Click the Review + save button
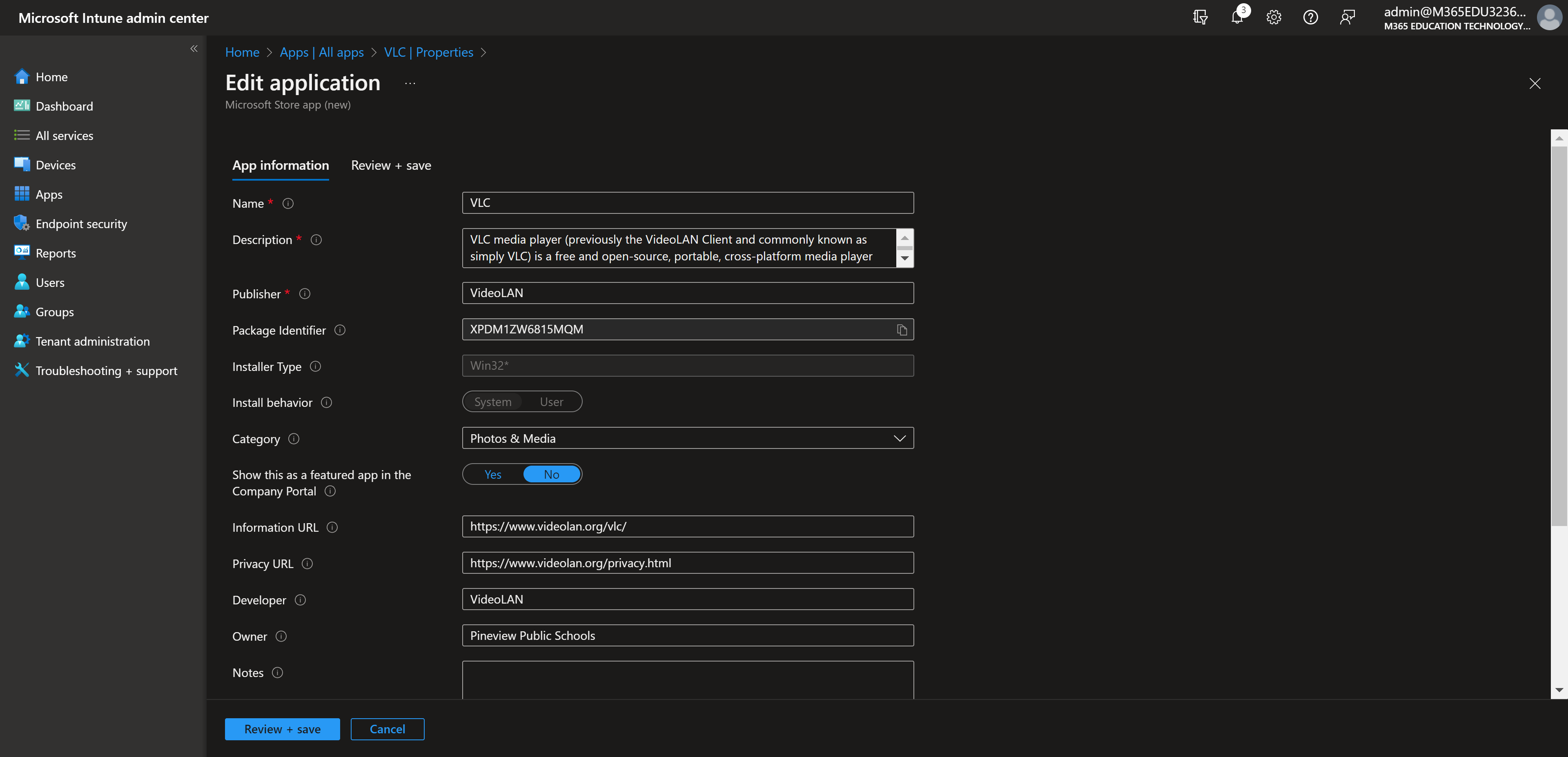Viewport: 1568px width, 757px height. click(x=282, y=729)
